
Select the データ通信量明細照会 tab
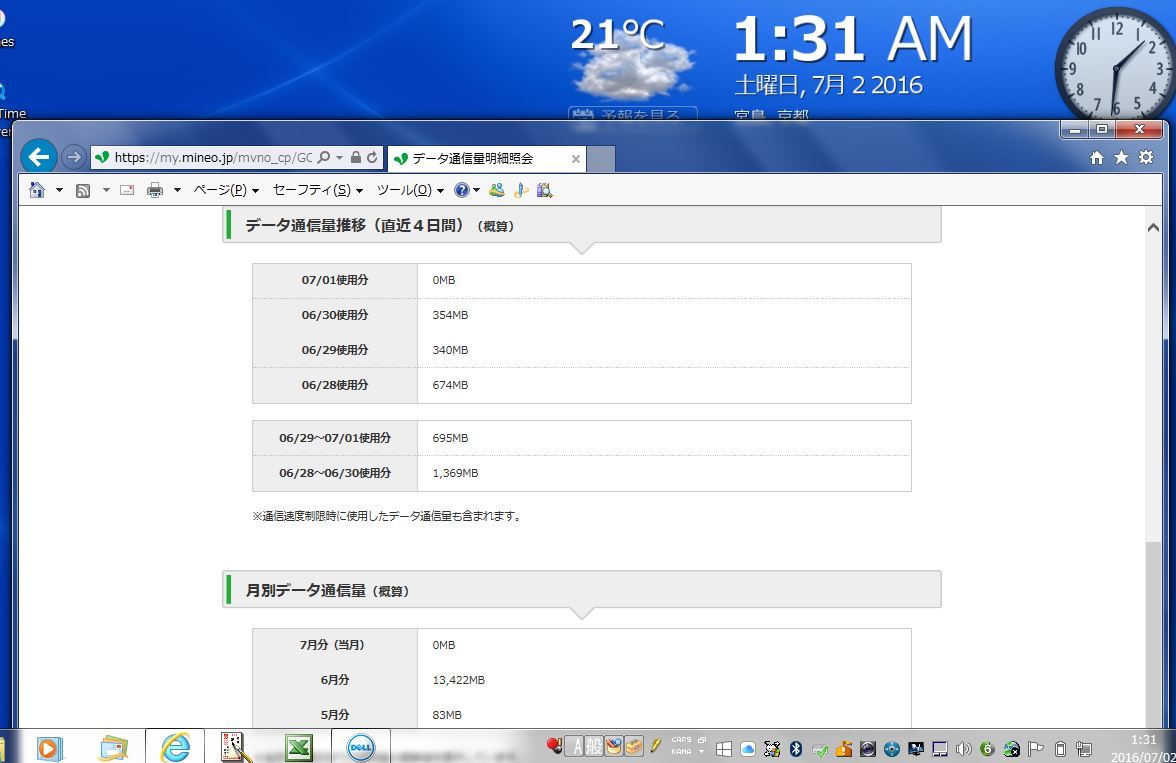point(474,159)
